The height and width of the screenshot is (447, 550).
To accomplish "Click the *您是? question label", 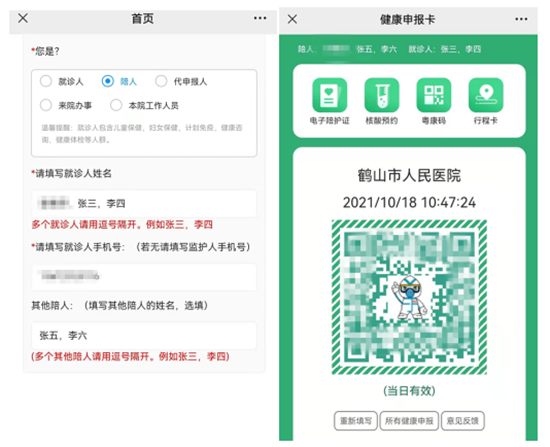I will click(45, 52).
